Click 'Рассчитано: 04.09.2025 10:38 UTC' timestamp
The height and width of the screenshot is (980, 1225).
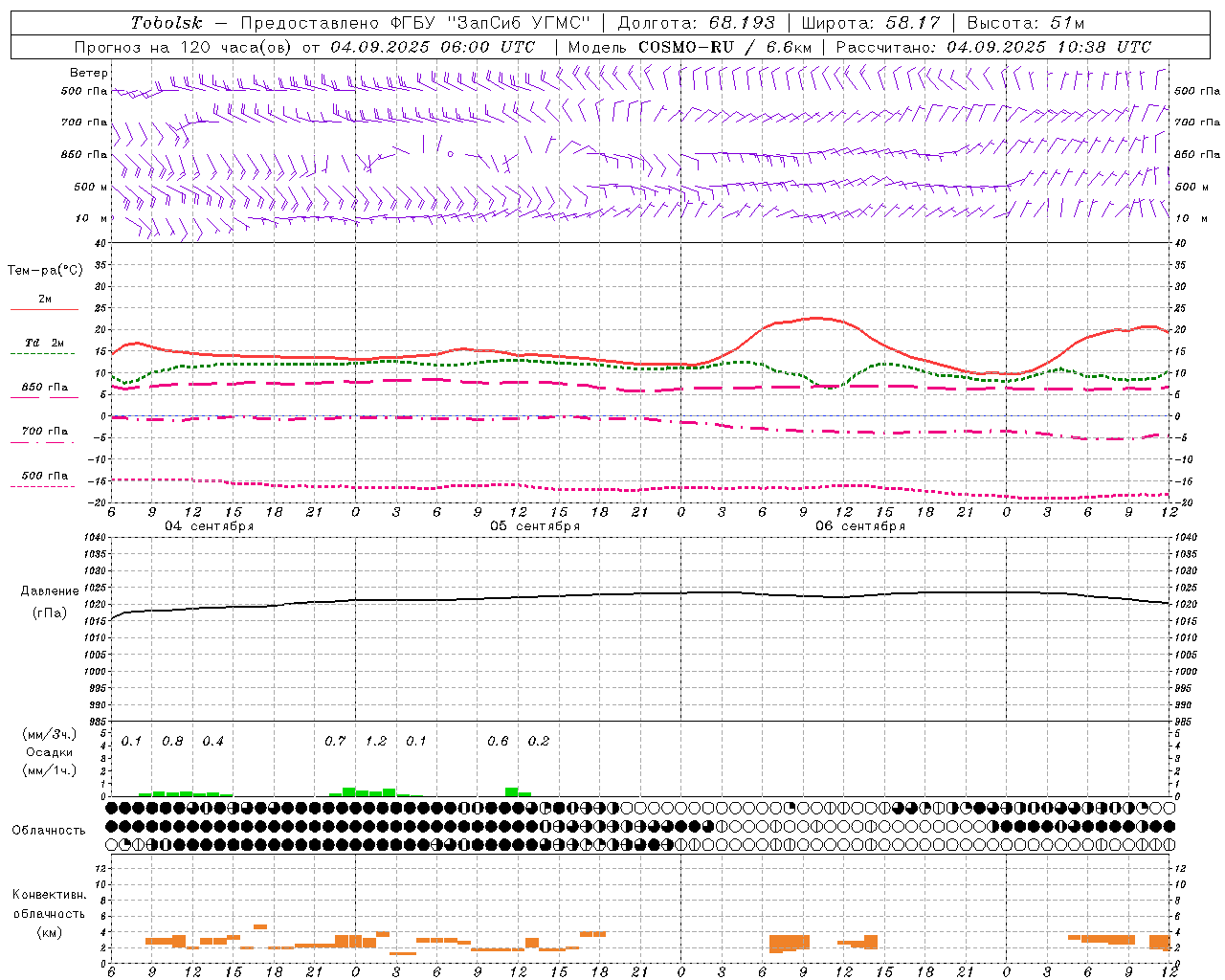click(x=994, y=47)
